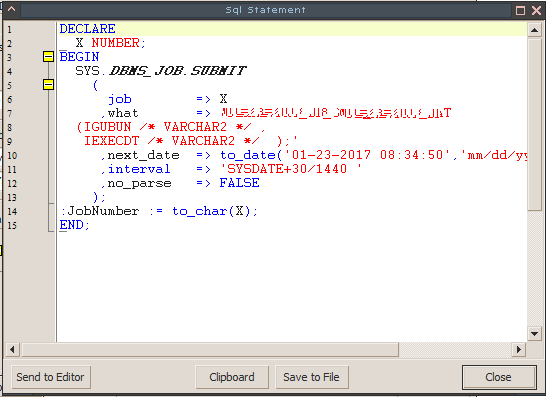Click the to_date function call
Viewport: 548px width, 397px height.
click(x=251, y=155)
